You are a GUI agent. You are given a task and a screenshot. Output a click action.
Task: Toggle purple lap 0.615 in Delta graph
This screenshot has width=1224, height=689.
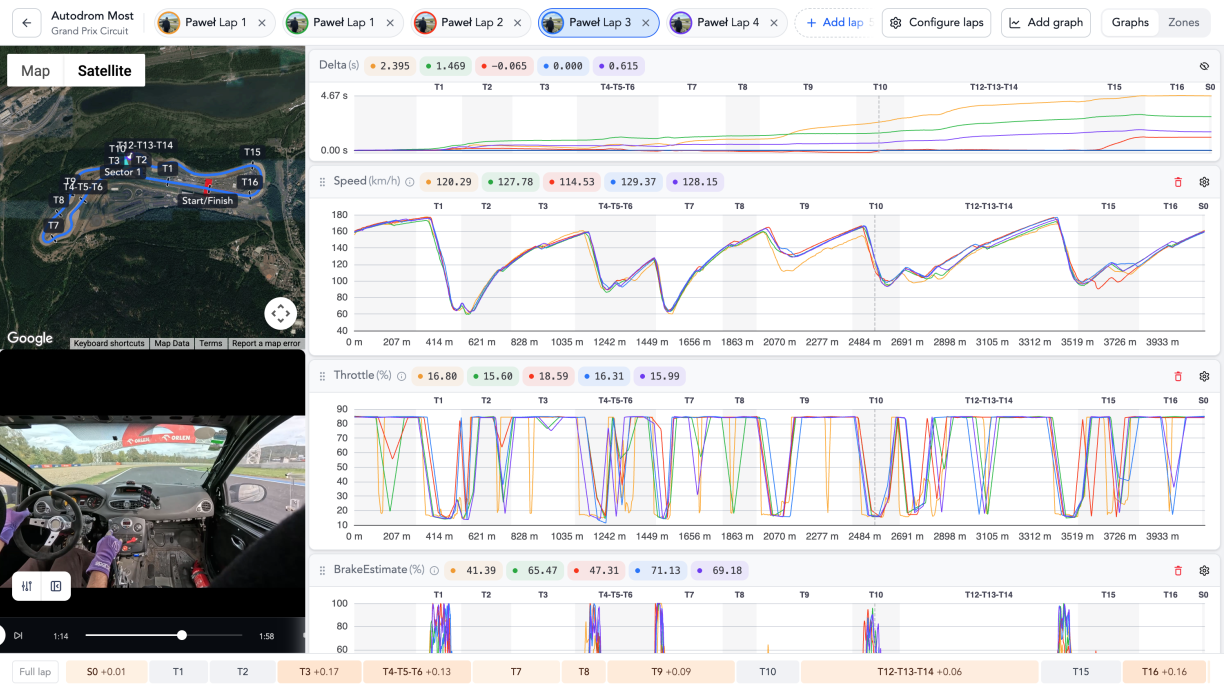[619, 66]
